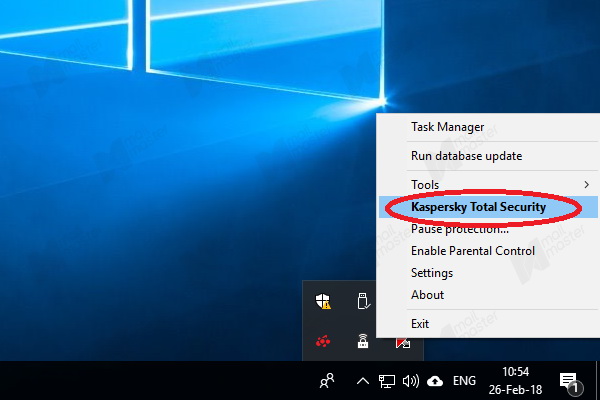Click the Kaspersky red tray icon
600x400 pixels.
click(403, 342)
